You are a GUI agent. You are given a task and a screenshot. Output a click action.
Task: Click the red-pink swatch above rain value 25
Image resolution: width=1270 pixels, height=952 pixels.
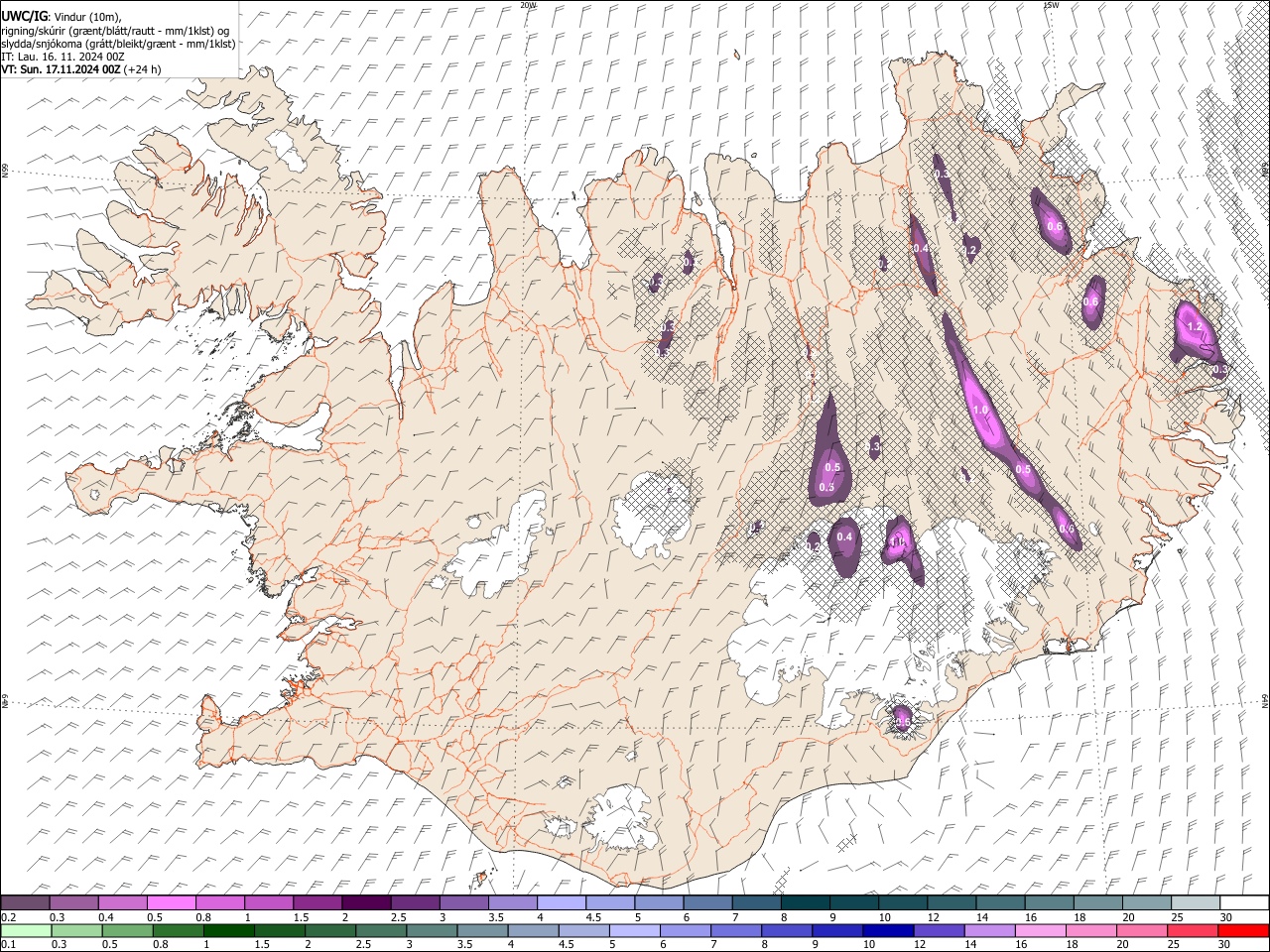coord(1193,931)
